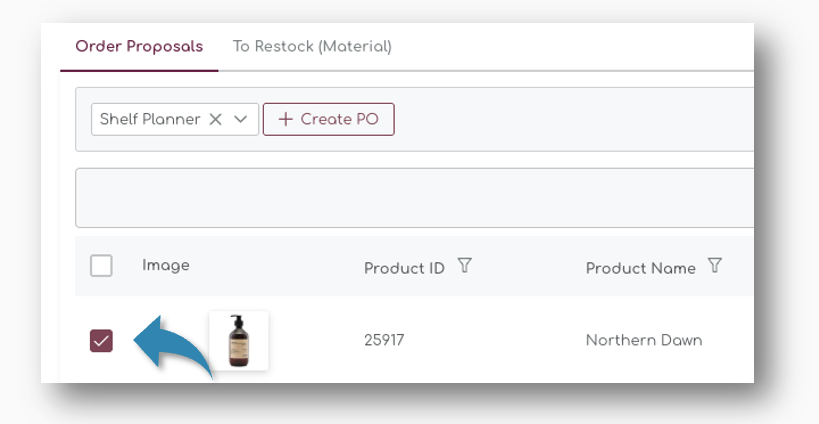Select the Northern Dawn product name
The width and height of the screenshot is (819, 424).
[644, 341]
